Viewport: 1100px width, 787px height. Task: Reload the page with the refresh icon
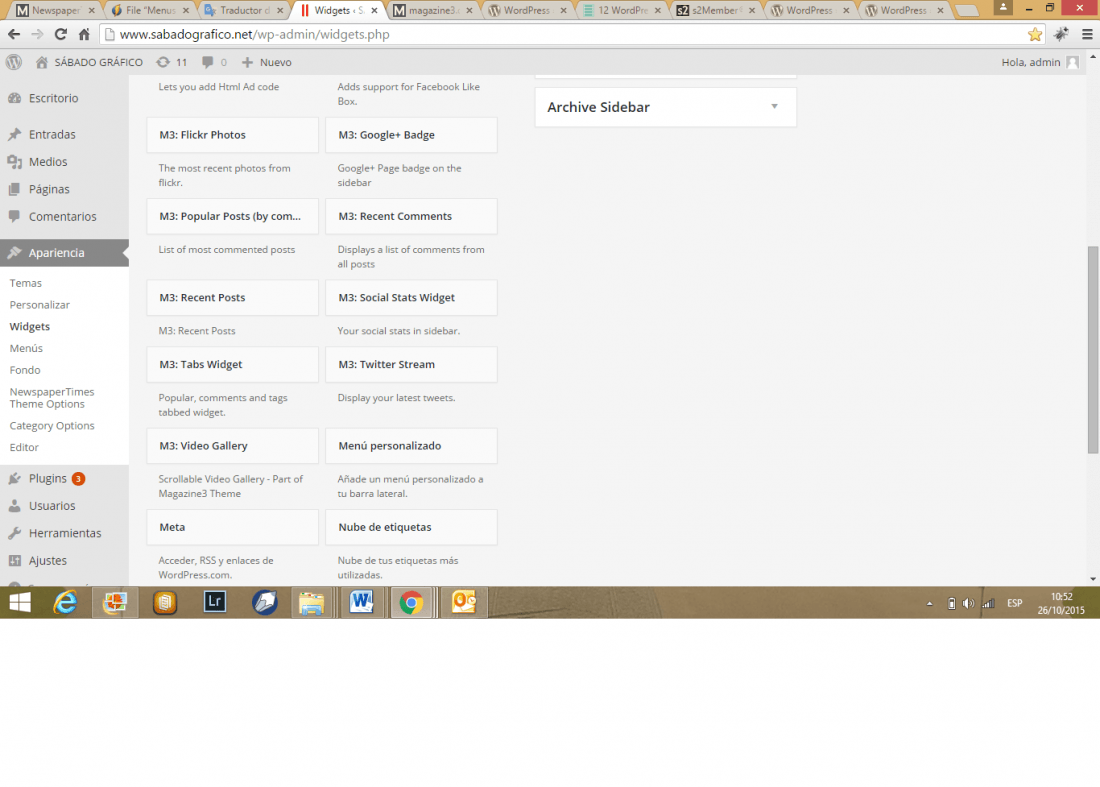(x=61, y=34)
